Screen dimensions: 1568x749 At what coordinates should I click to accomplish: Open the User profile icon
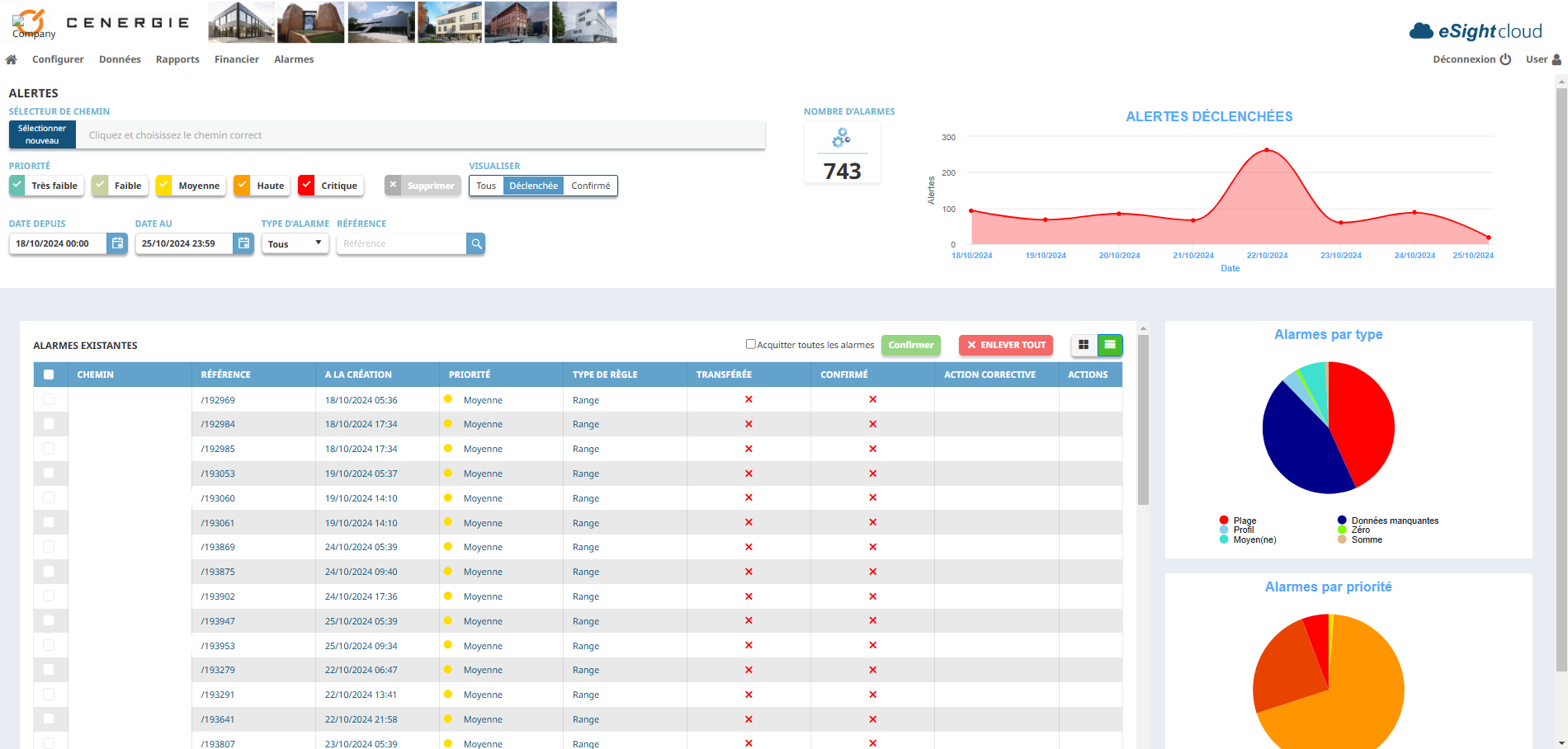(1556, 59)
